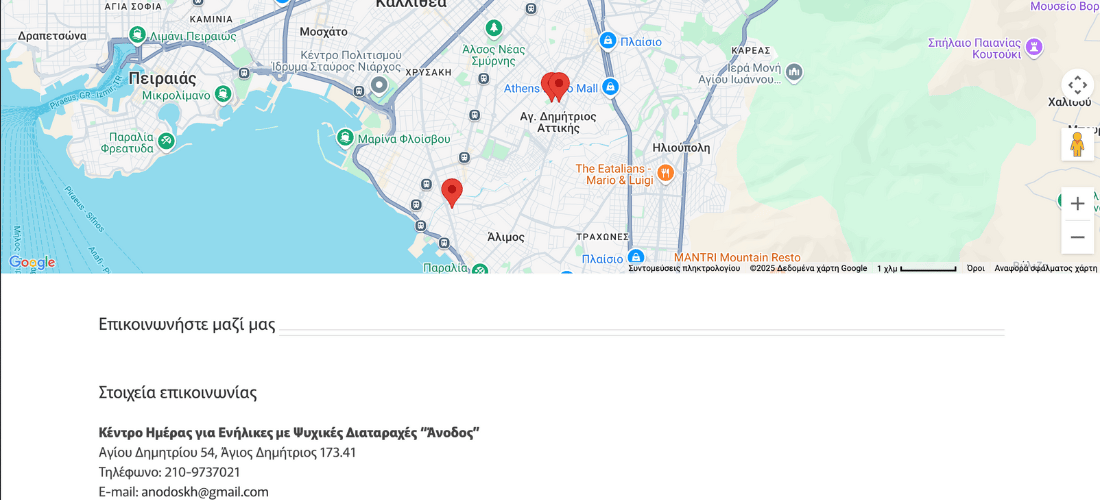Viewport: 1100px width, 500px height.
Task: Click the Πλαίσιο shop icon near Καρέας
Action: [x=608, y=41]
